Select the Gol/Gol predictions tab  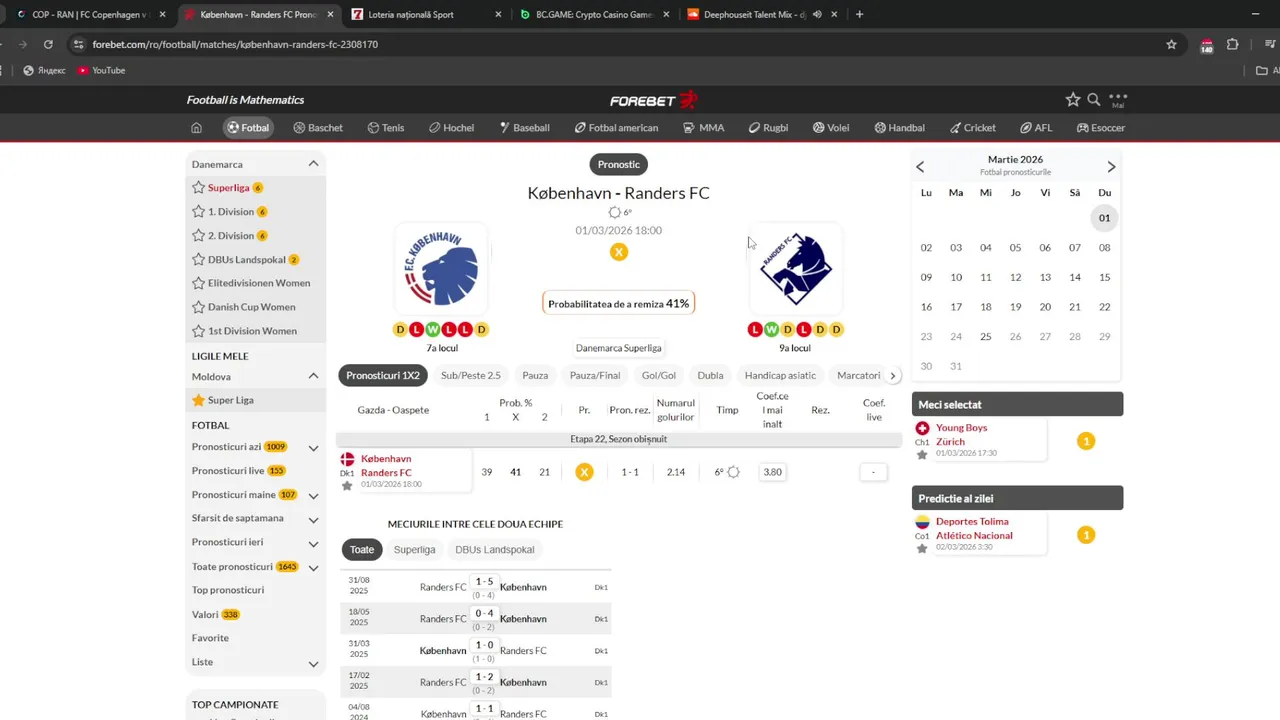tap(659, 376)
